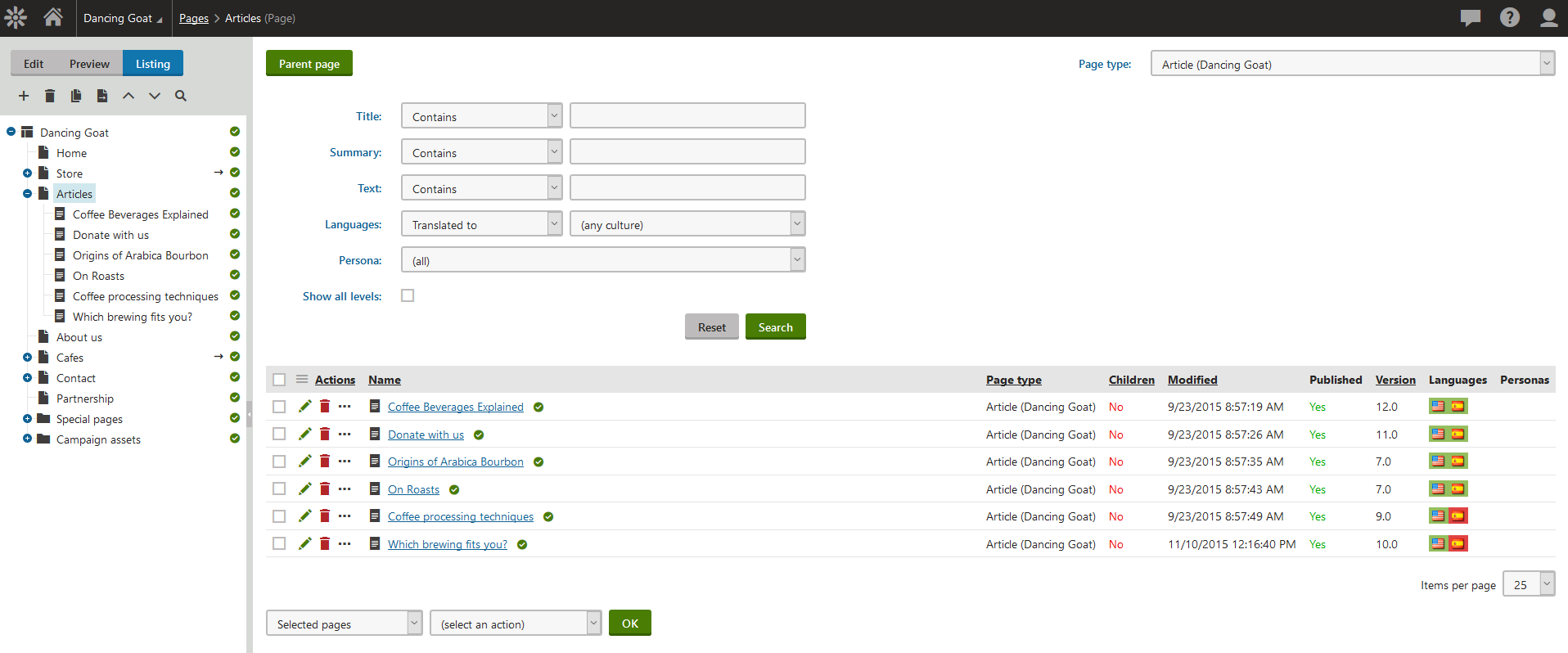Tick the select-all checkbox in table header
The image size is (1568, 653).
click(x=279, y=380)
